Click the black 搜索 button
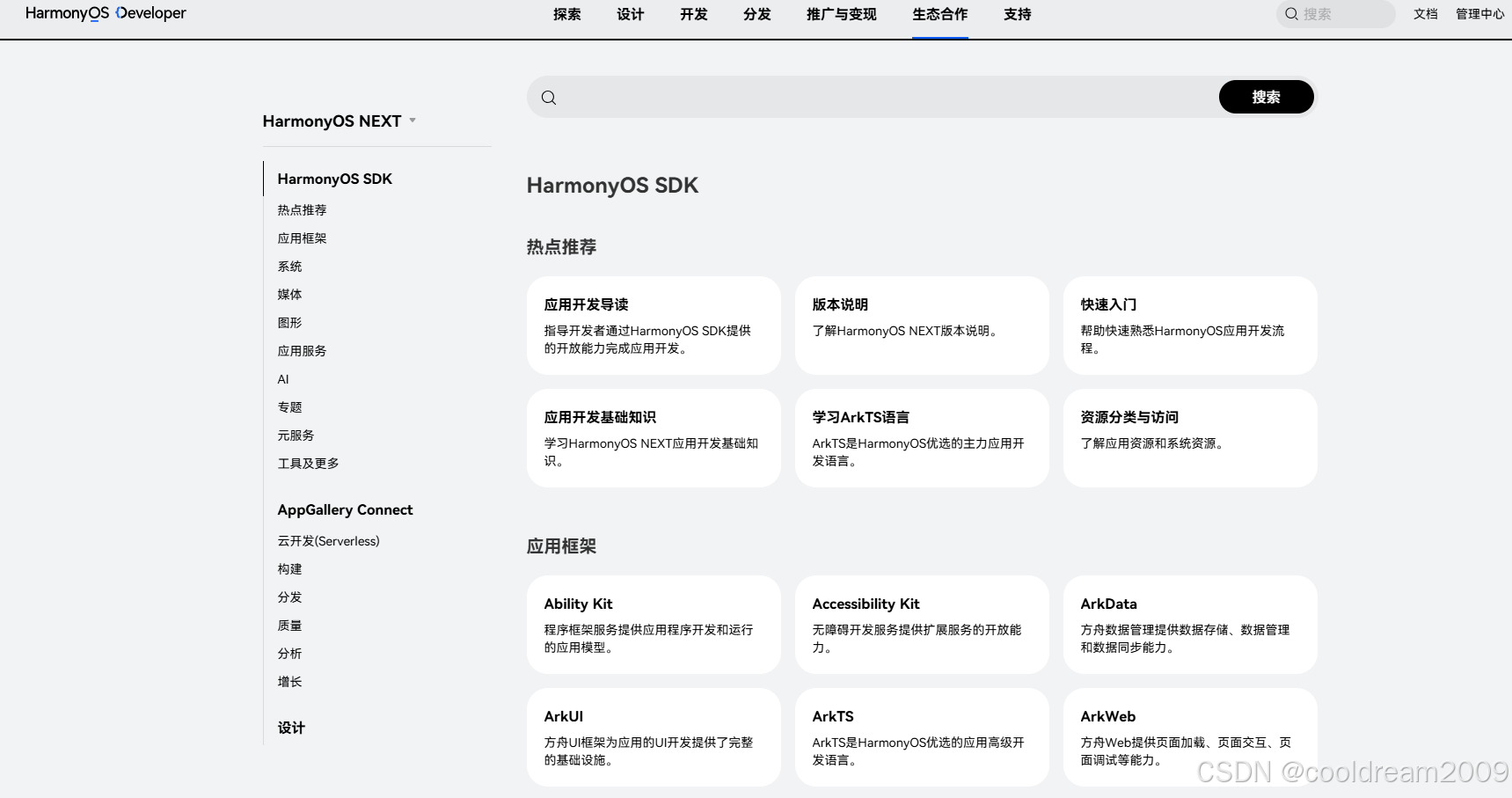Screen dimensions: 1512x798 [x=1266, y=97]
